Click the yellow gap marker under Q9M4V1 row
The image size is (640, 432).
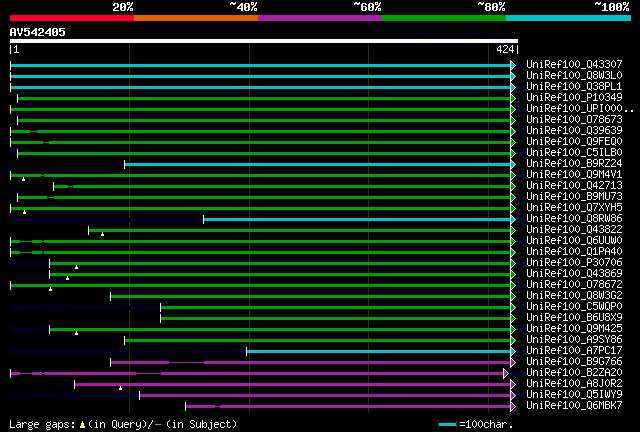point(24,179)
